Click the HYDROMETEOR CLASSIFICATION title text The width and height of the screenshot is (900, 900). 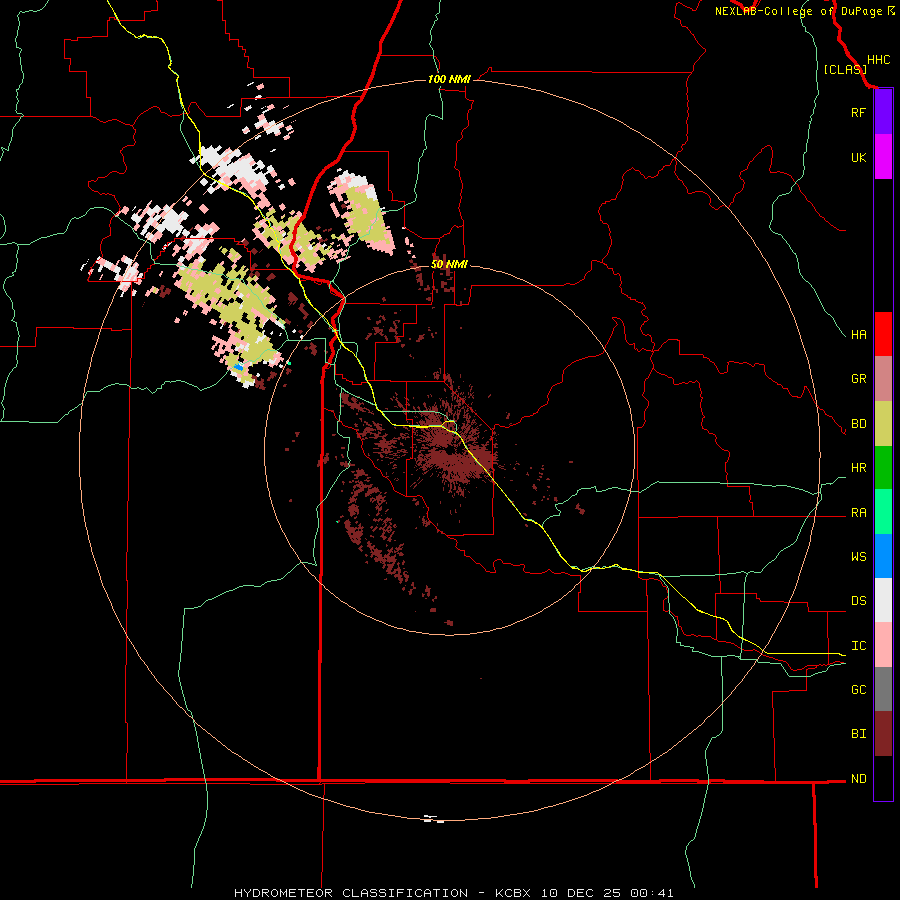click(351, 893)
